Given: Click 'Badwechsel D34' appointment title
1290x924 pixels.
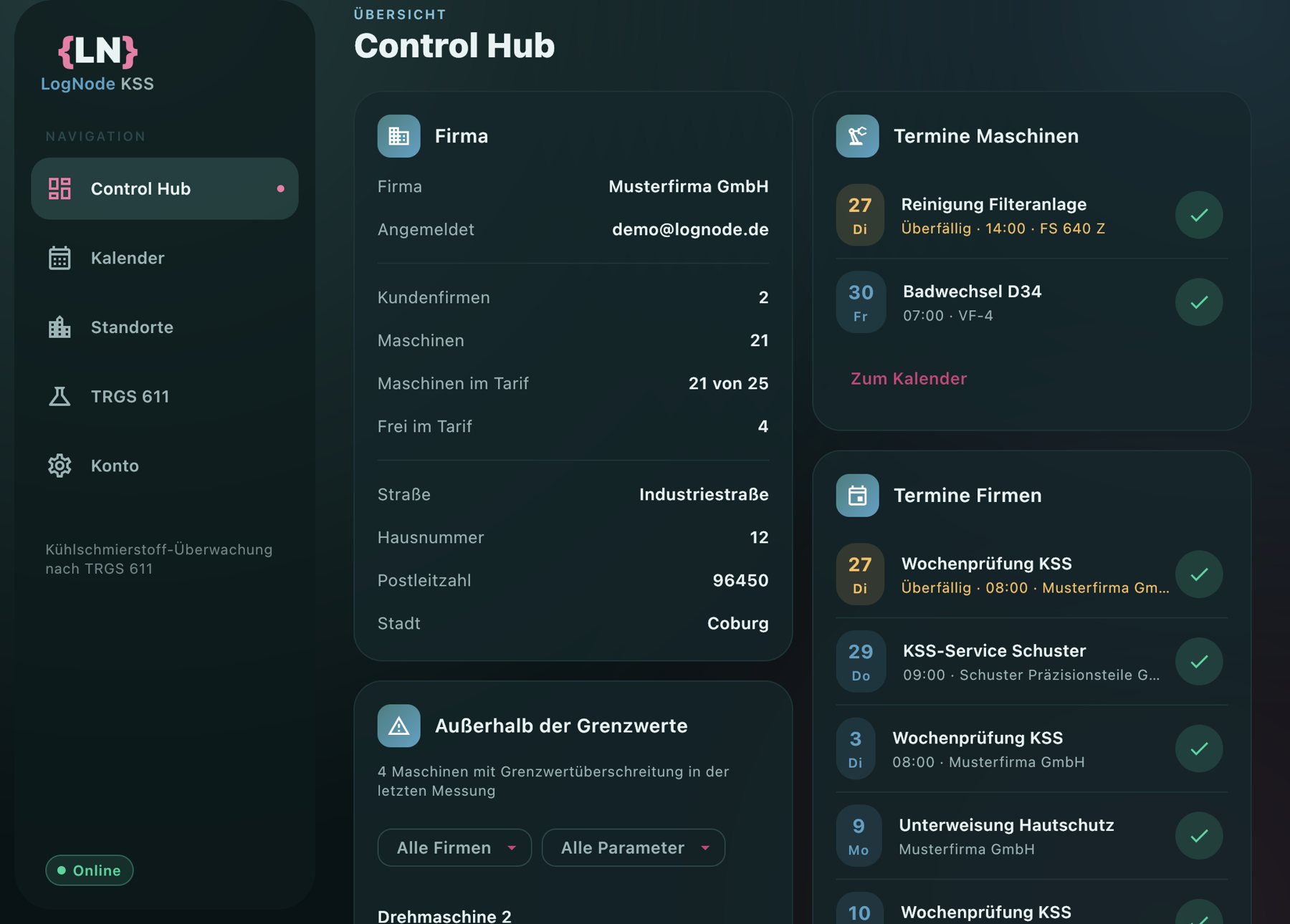Looking at the screenshot, I should coord(972,292).
